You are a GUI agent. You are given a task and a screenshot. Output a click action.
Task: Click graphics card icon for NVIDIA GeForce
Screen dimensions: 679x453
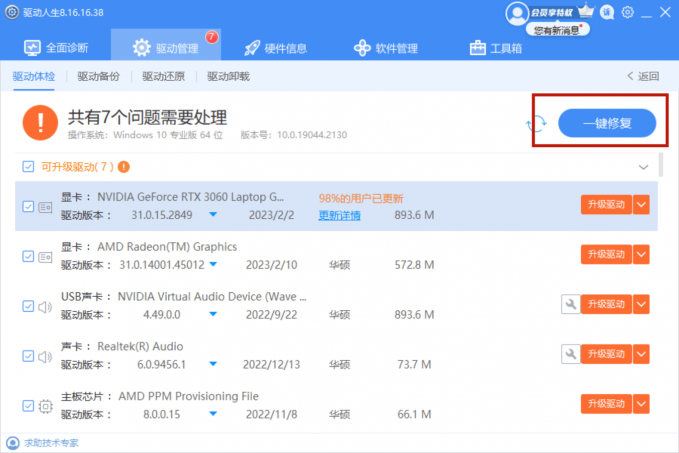(45, 207)
